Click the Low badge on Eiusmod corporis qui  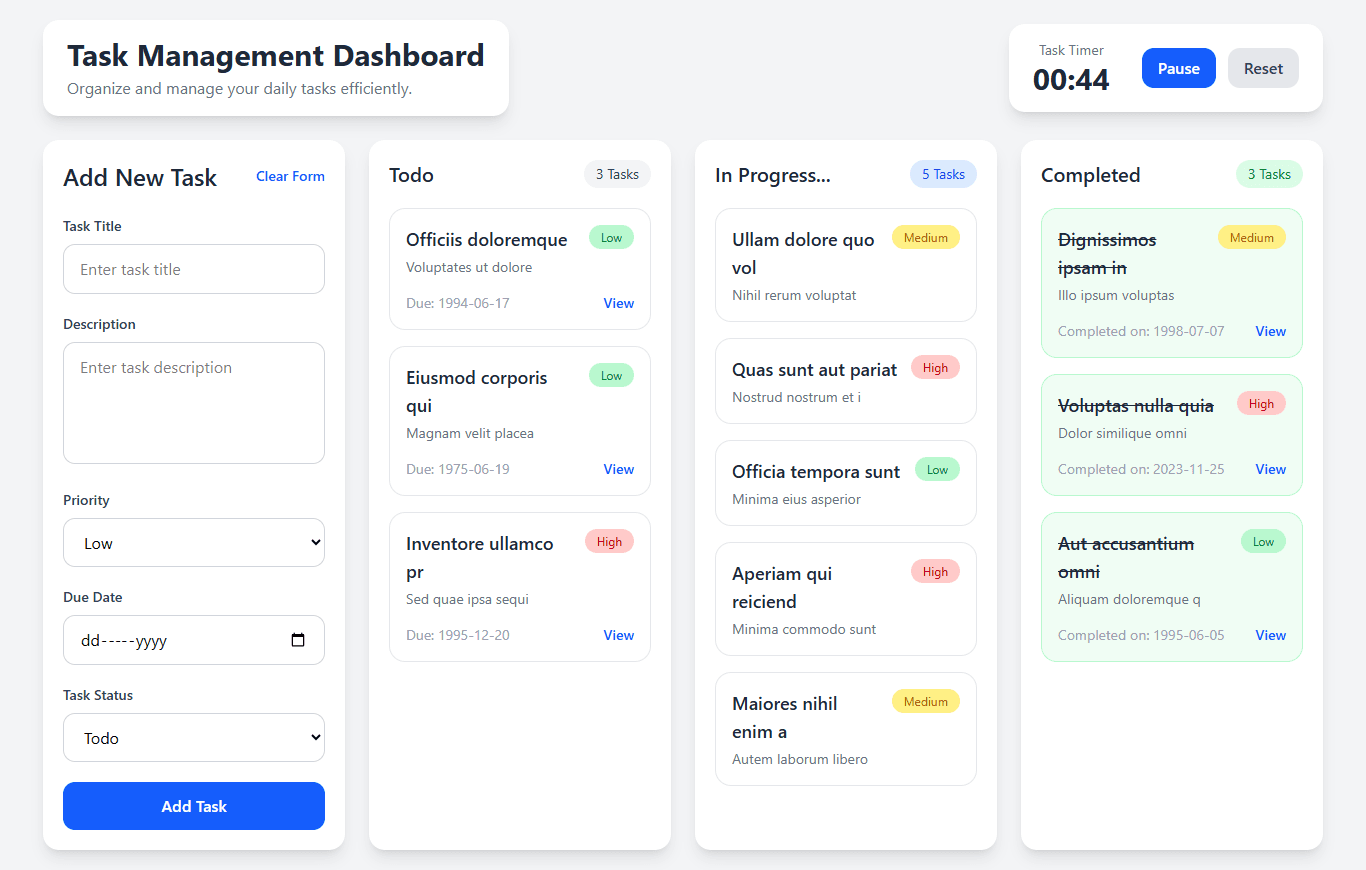pos(611,376)
